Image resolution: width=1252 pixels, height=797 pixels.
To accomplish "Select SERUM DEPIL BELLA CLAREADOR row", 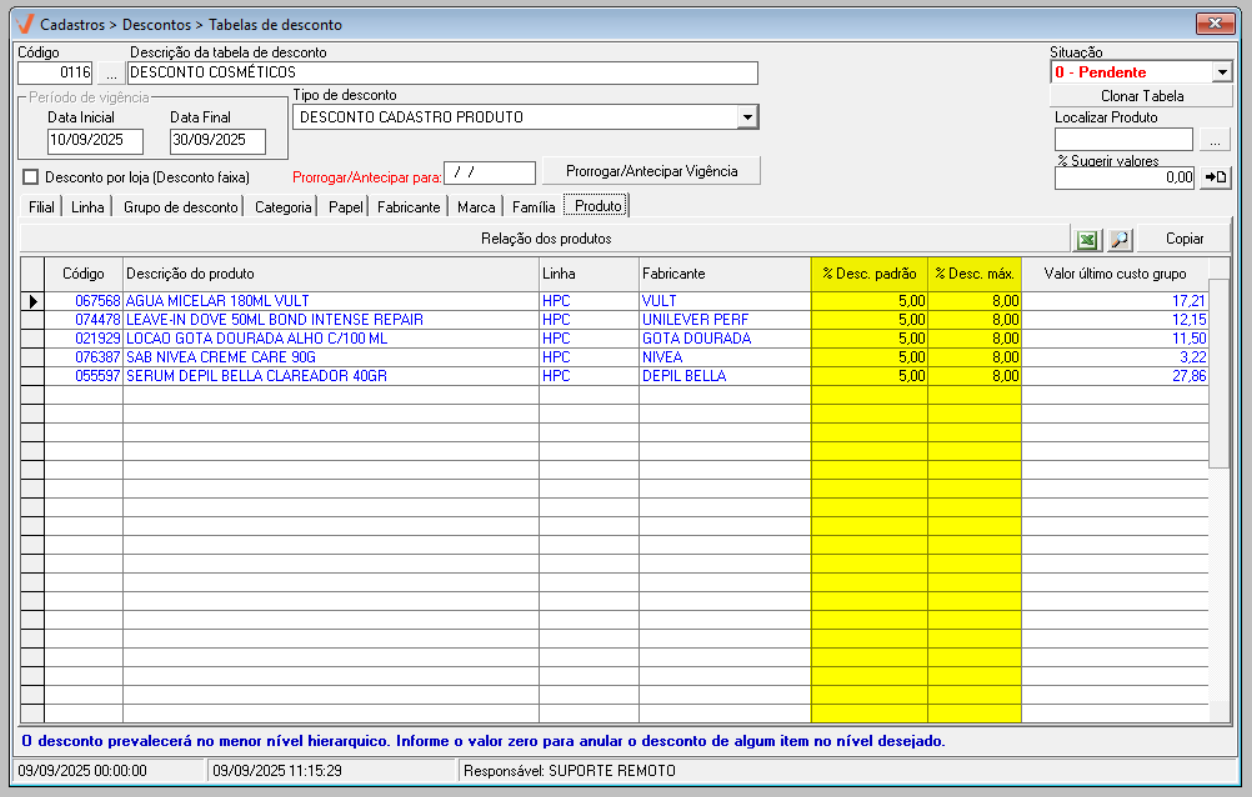I will point(256,376).
